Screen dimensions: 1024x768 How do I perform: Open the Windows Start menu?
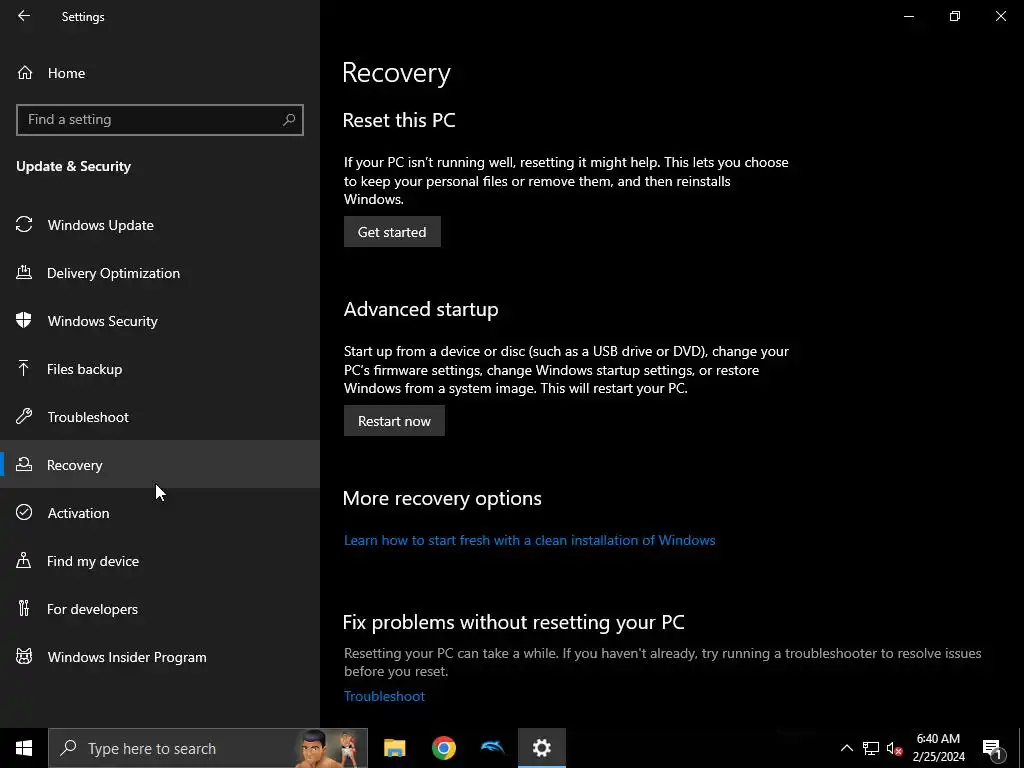pos(24,748)
